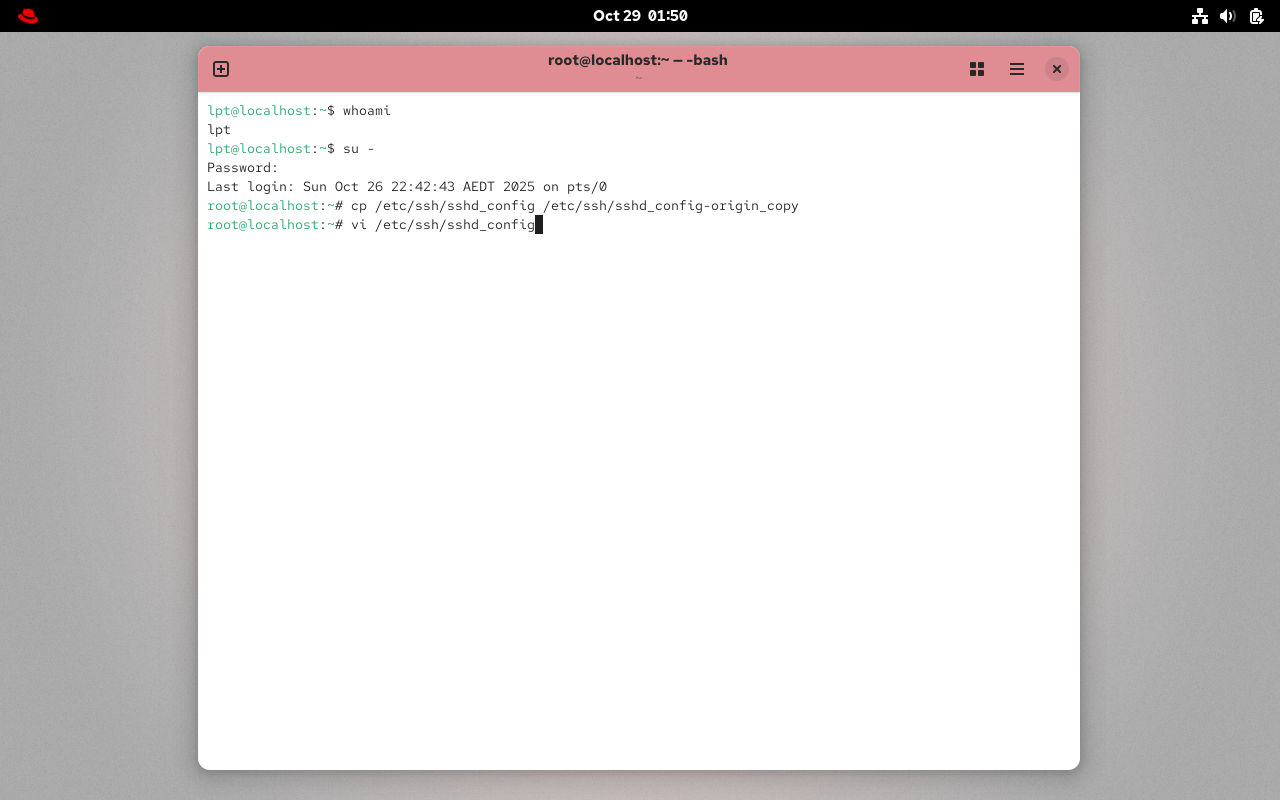The image size is (1280, 800).
Task: Open the calendar via the Oct 29 clock
Action: 640,15
